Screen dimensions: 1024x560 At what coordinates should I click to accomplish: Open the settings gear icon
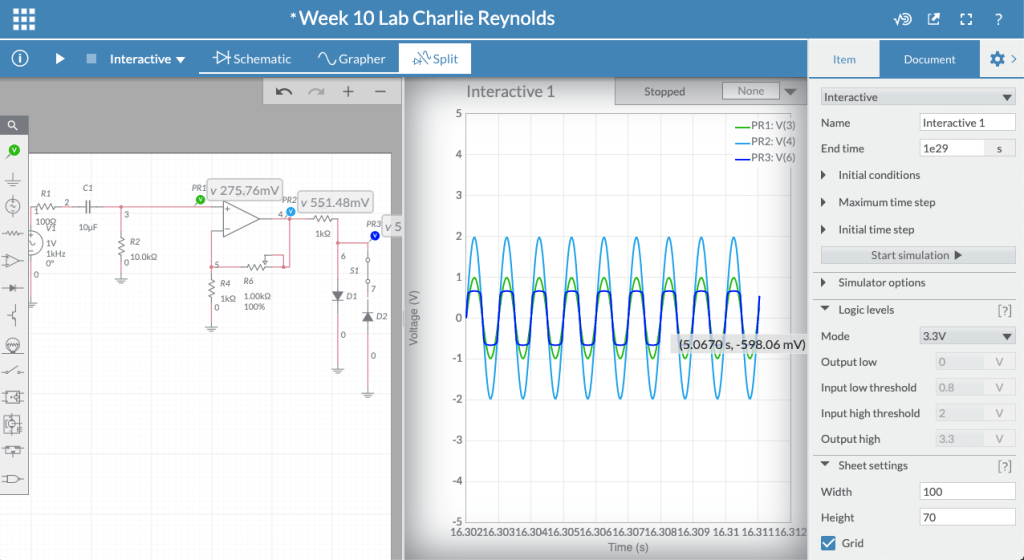(x=997, y=59)
